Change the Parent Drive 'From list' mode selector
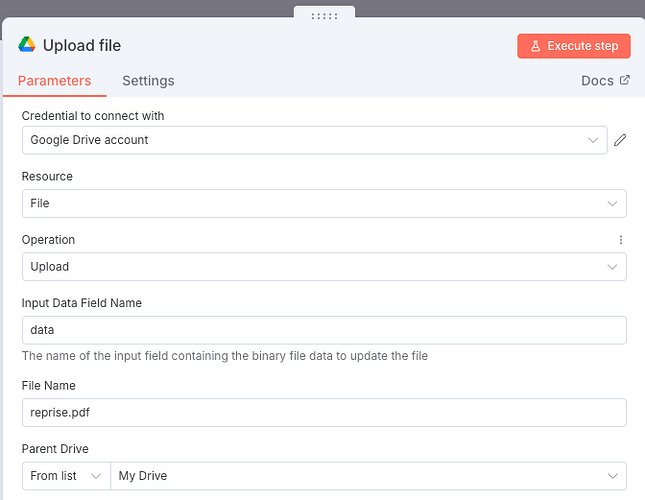This screenshot has height=500, width=645. [x=66, y=476]
